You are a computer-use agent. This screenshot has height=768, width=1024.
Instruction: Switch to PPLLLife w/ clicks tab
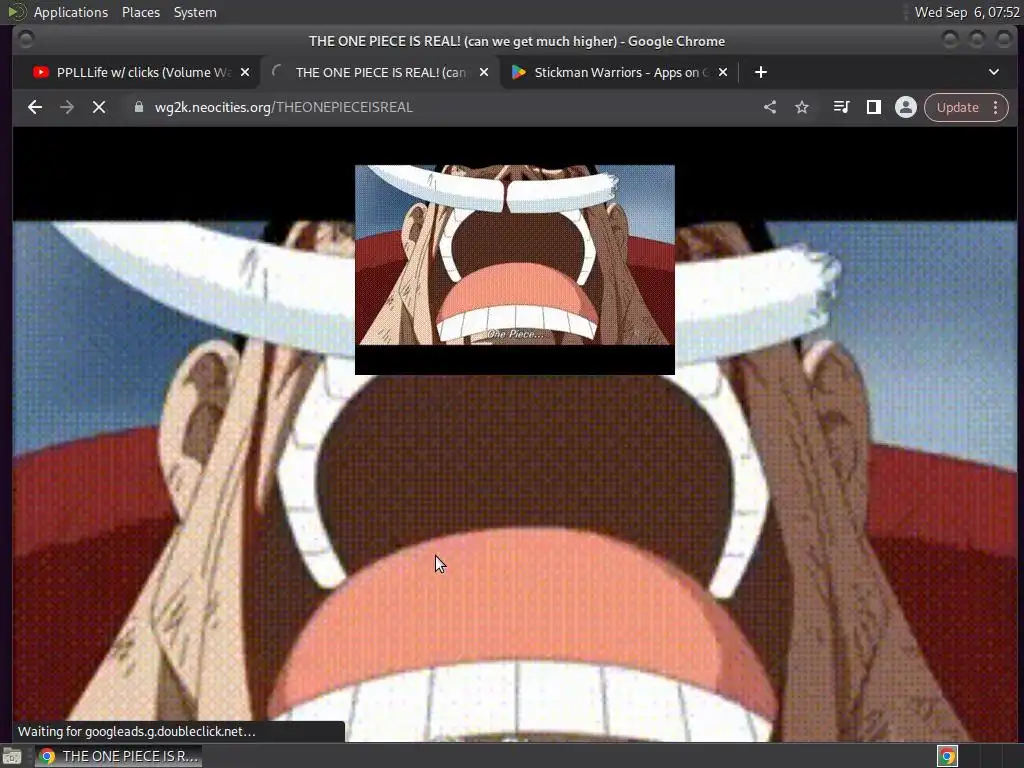coord(142,72)
